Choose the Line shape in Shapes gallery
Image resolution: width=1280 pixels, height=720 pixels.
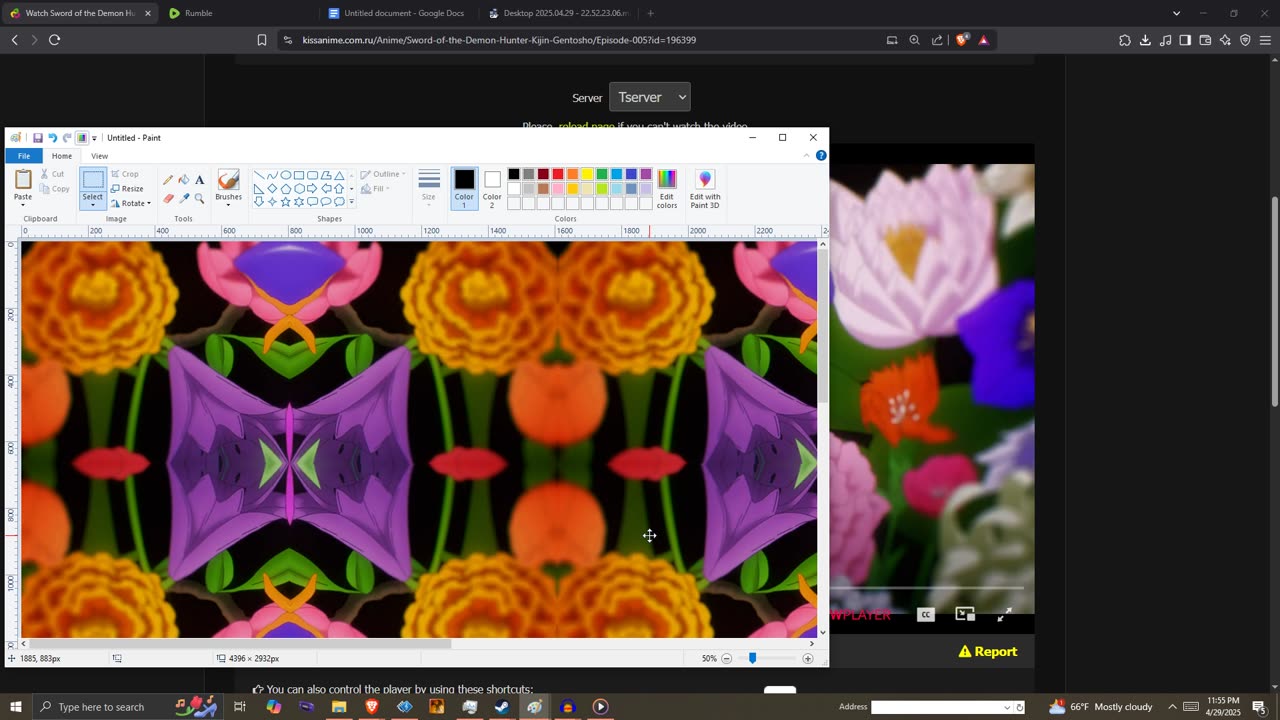(x=259, y=175)
